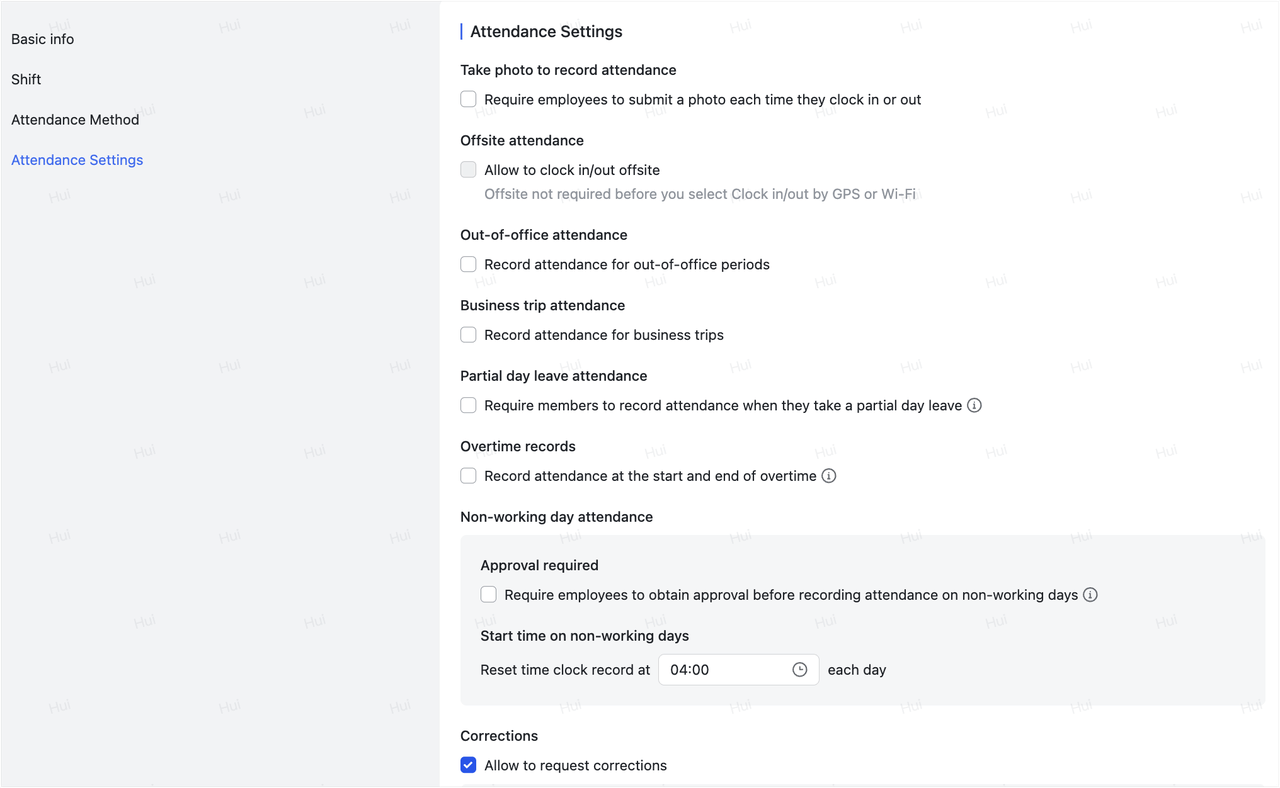
Task: Open the Overtime records info tooltip icon
Action: 828,476
